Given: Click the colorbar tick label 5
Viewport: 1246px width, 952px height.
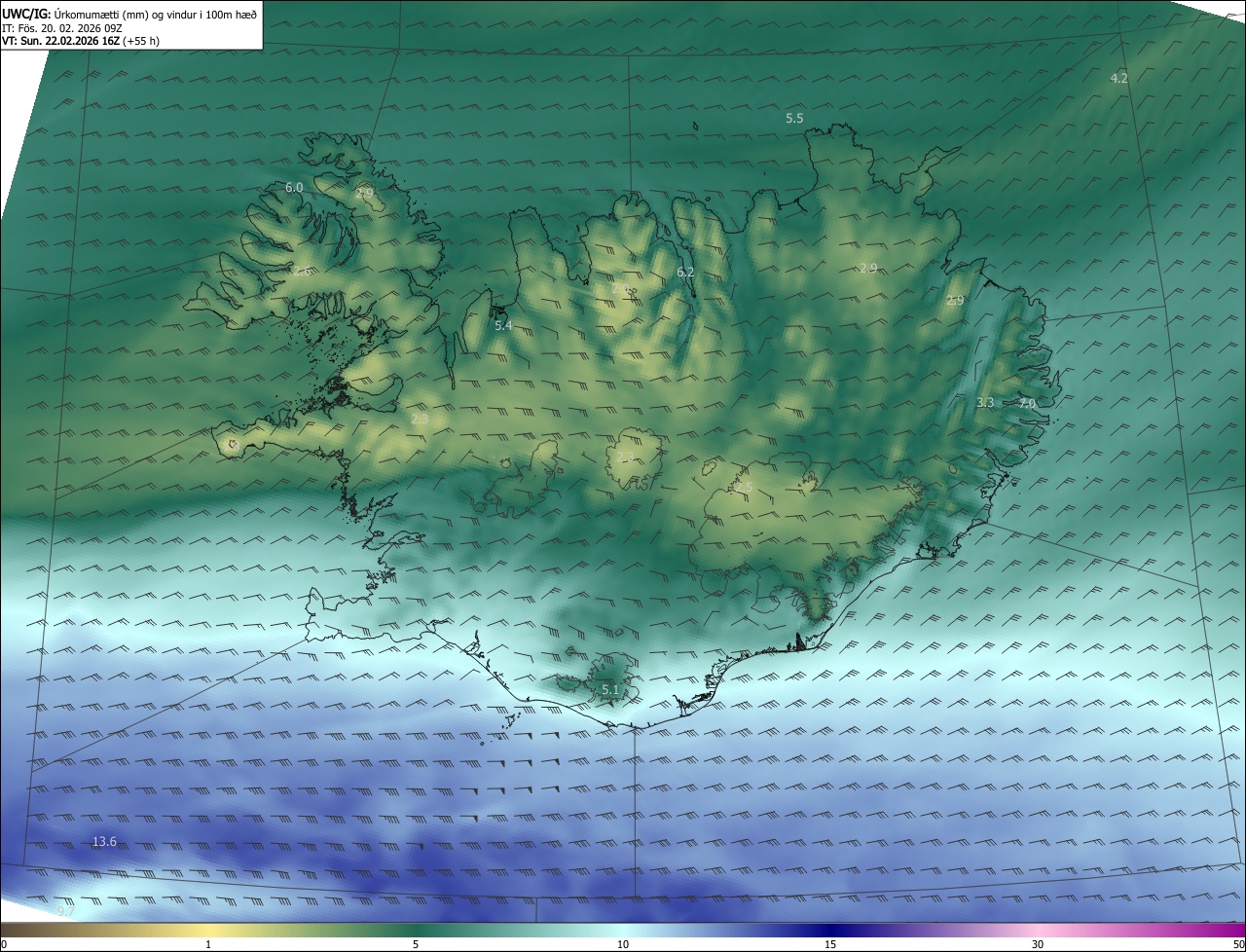Looking at the screenshot, I should (x=416, y=944).
